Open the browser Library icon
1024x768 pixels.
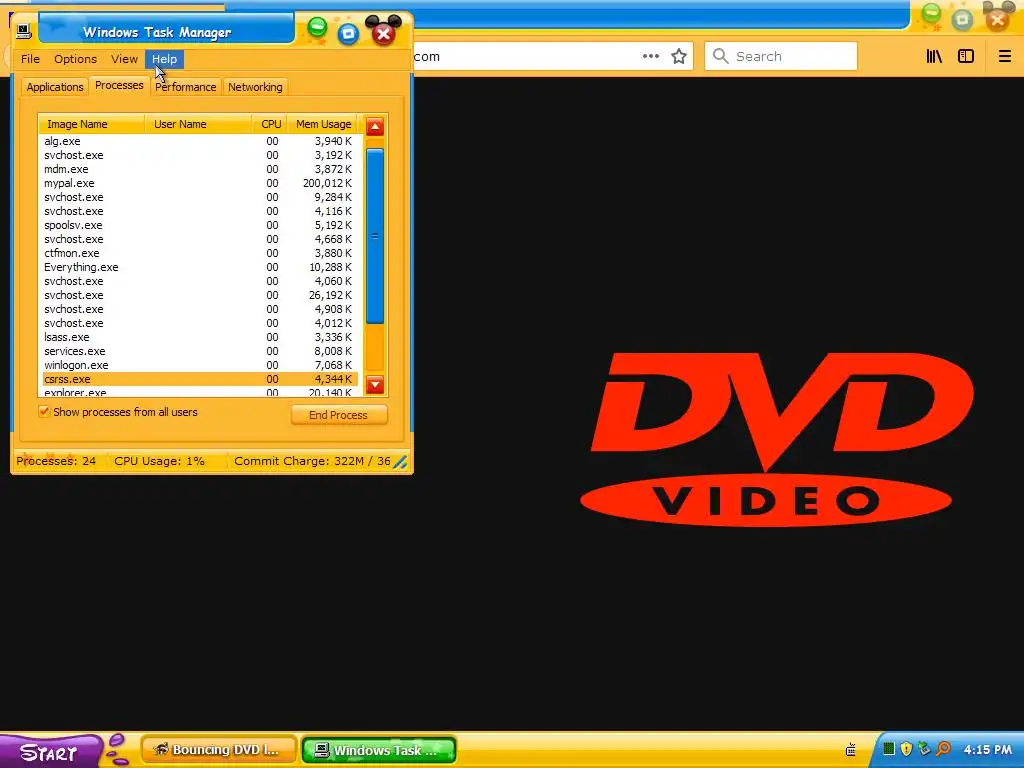coord(934,56)
